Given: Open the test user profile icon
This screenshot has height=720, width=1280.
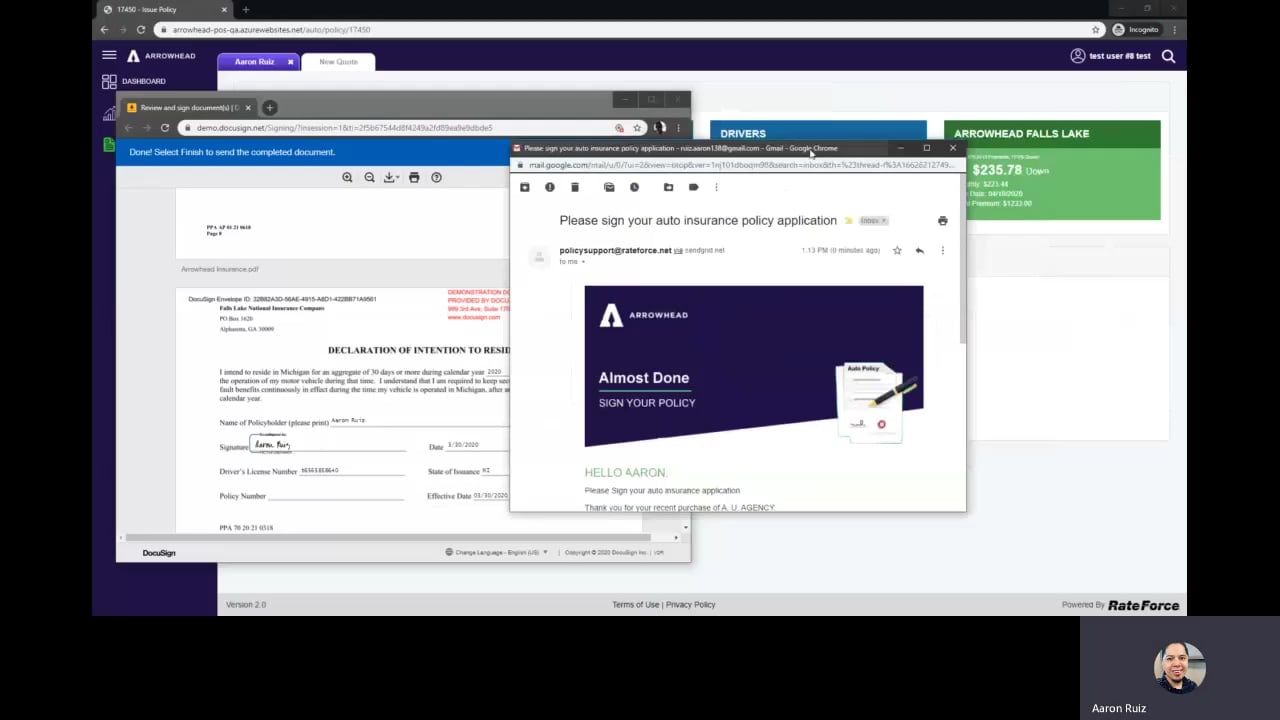Looking at the screenshot, I should (x=1077, y=56).
